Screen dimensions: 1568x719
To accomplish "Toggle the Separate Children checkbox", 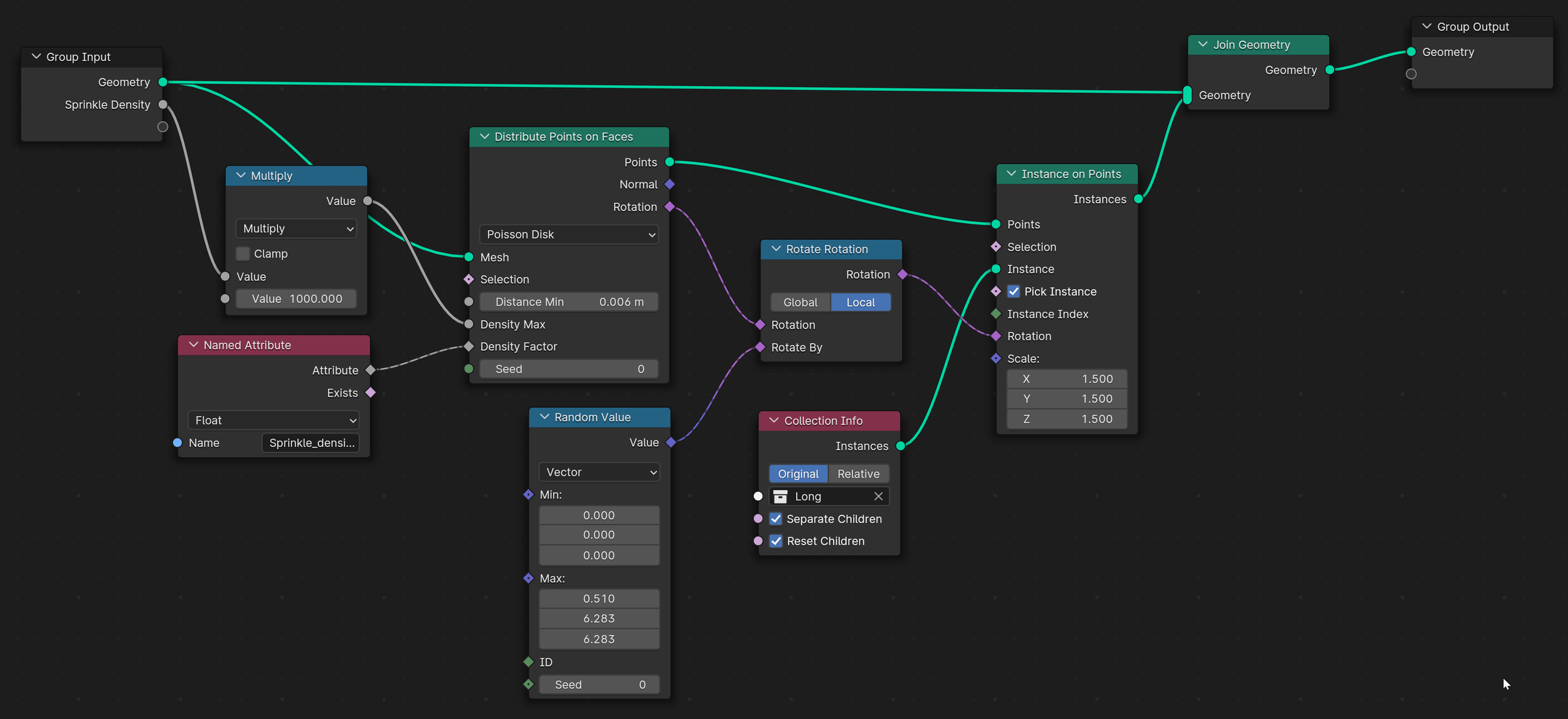I will [776, 519].
